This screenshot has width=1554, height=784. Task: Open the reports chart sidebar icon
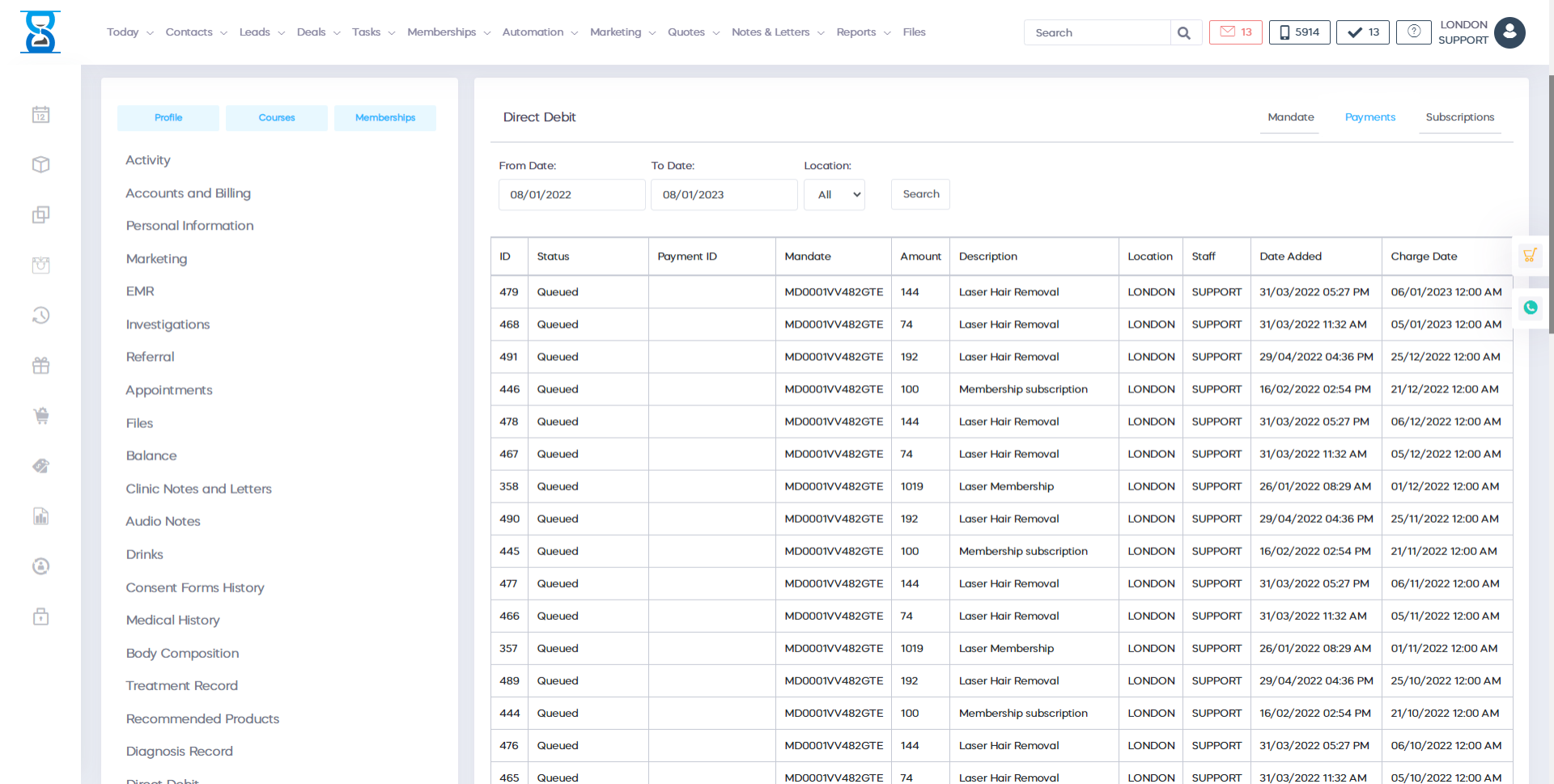[40, 516]
